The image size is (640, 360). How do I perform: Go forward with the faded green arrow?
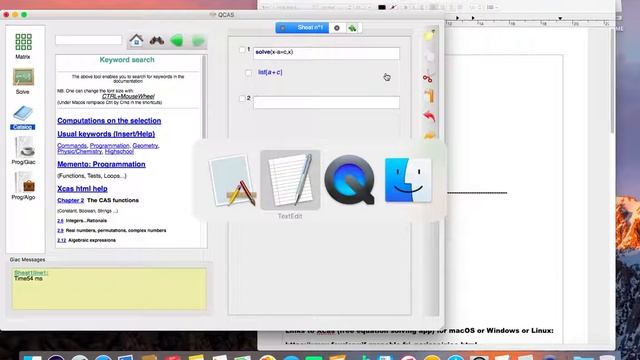click(198, 41)
